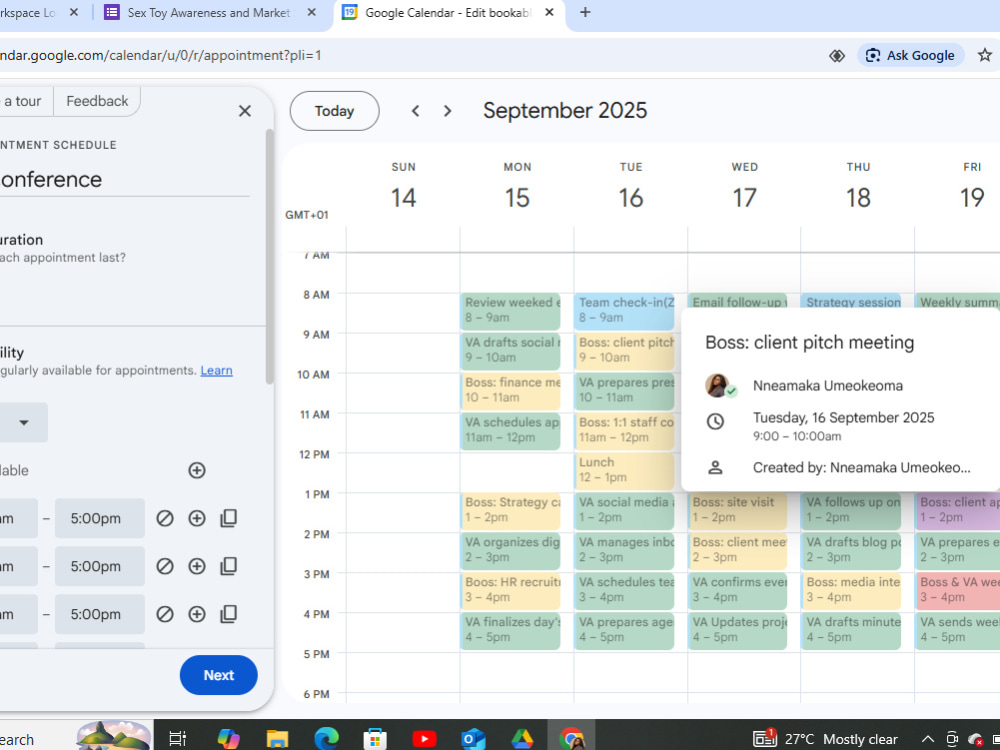
Task: Open Outlook from the taskbar
Action: pos(473,739)
